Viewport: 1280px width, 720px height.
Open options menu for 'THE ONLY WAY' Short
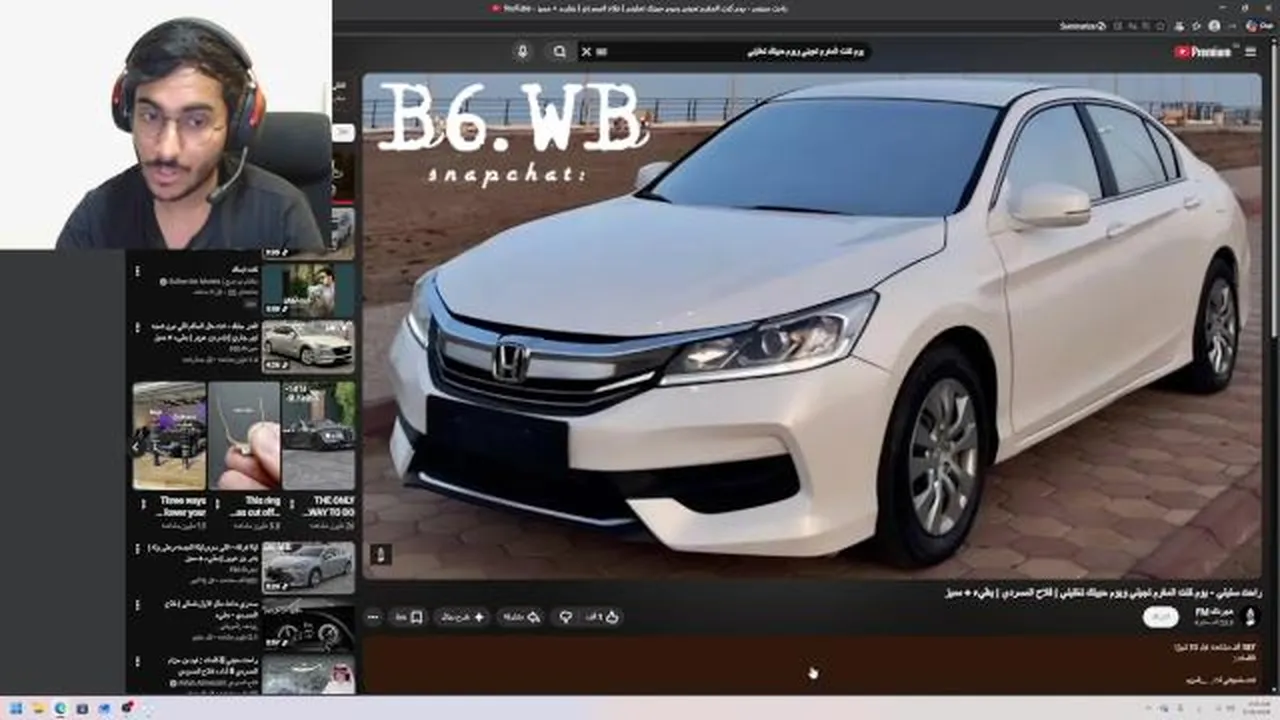pyautogui.click(x=291, y=503)
